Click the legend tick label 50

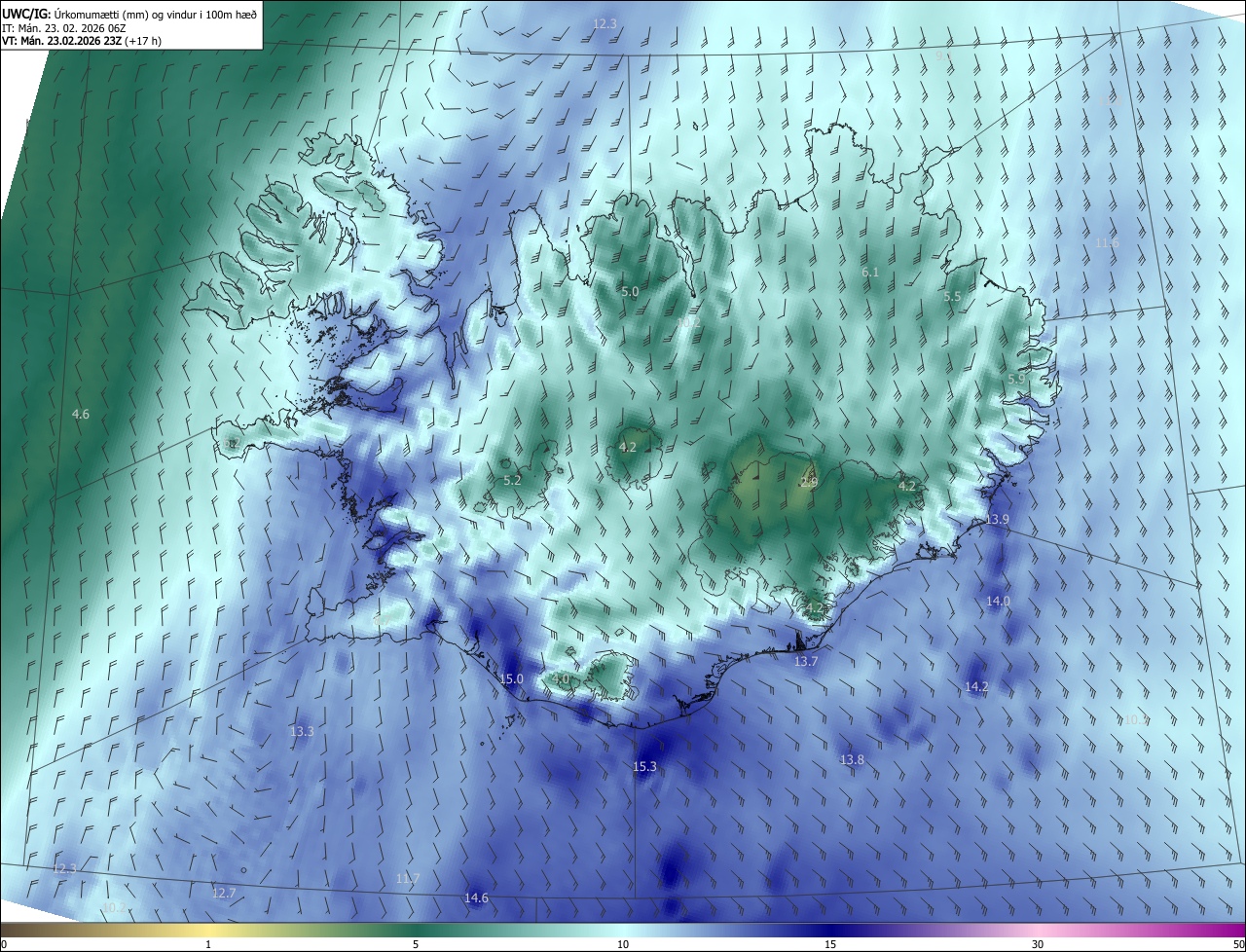click(1238, 944)
